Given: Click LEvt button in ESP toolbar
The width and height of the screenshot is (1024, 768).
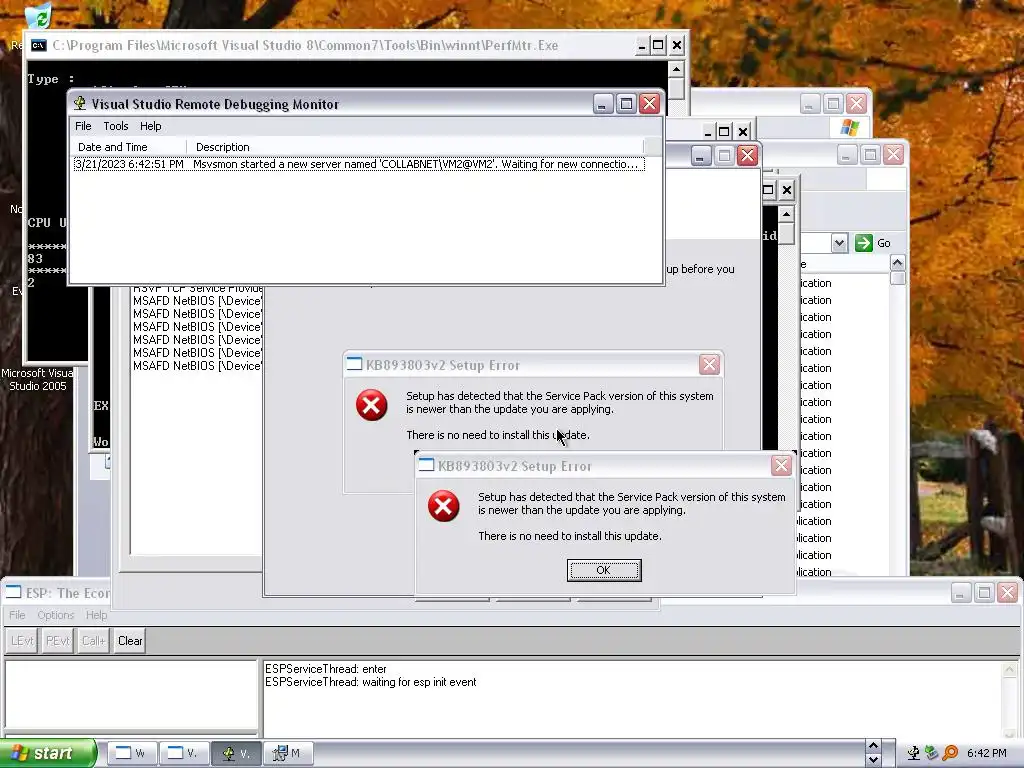Looking at the screenshot, I should (x=22, y=641).
